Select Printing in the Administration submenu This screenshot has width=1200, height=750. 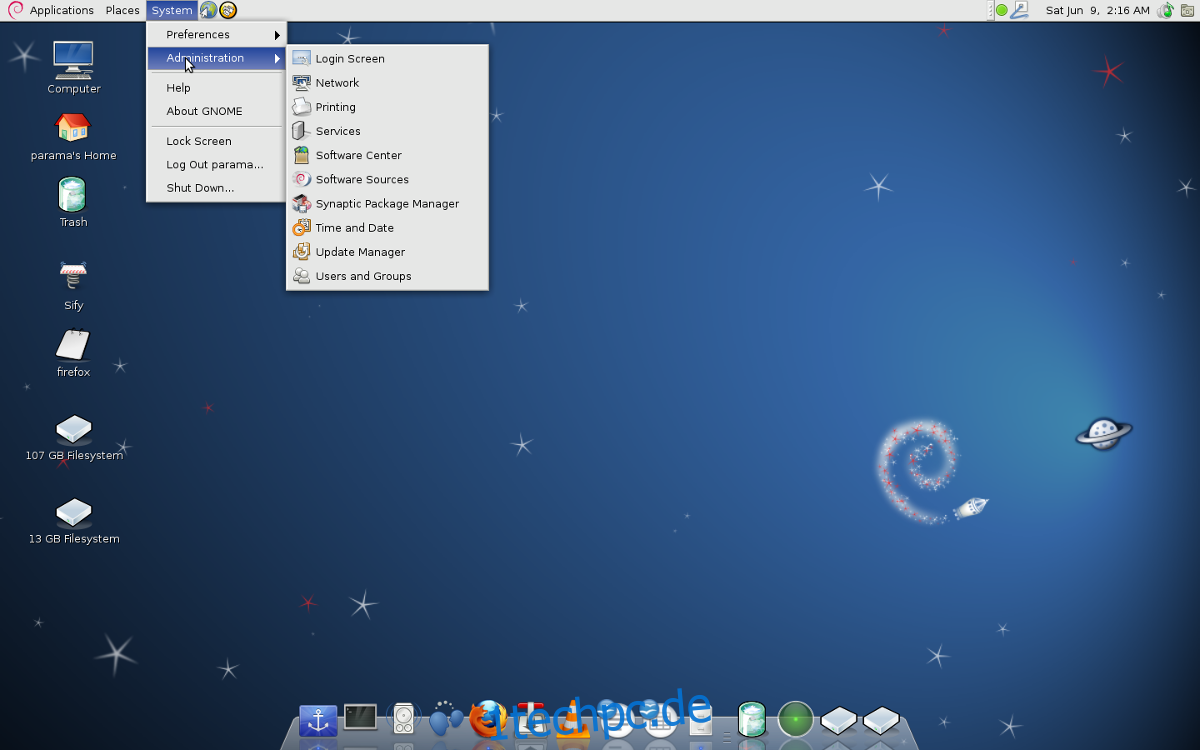tap(387, 107)
